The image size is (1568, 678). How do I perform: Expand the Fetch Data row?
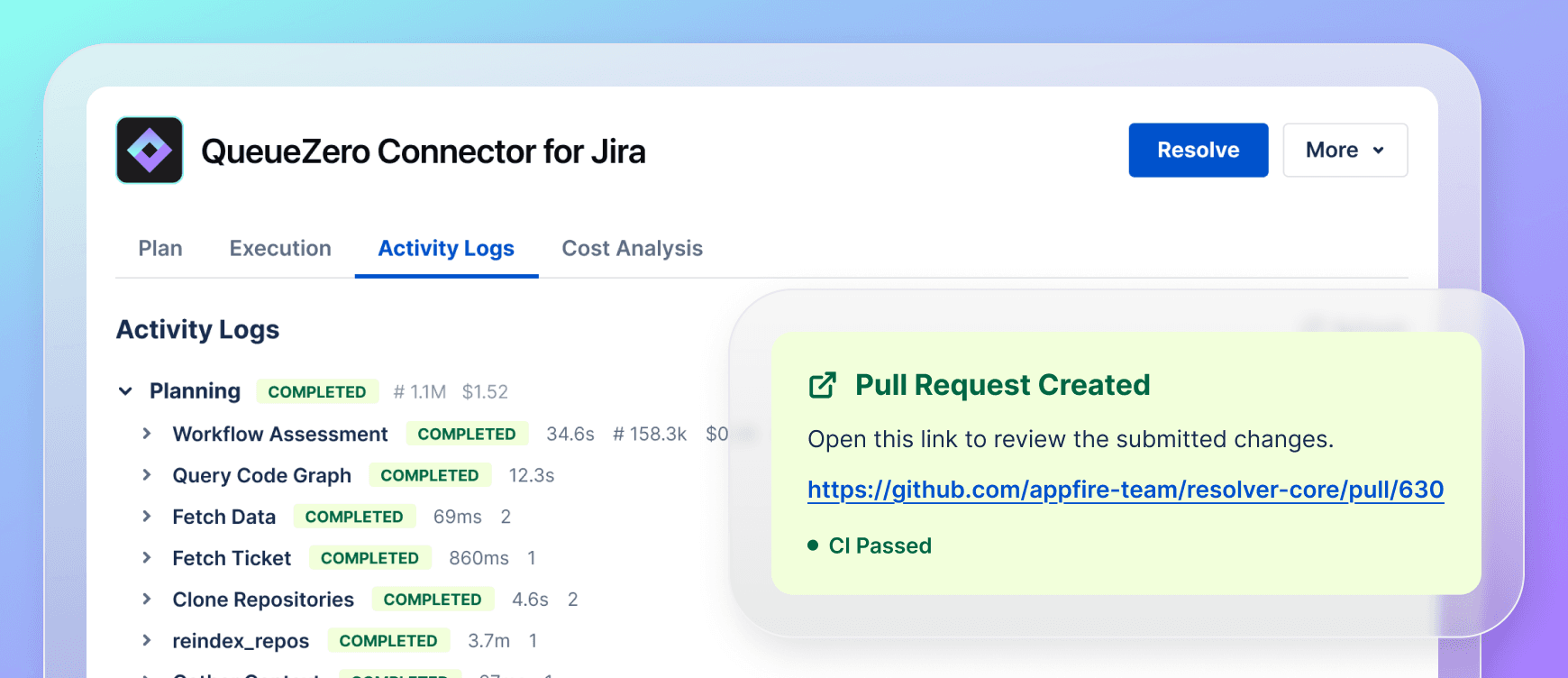click(x=147, y=517)
